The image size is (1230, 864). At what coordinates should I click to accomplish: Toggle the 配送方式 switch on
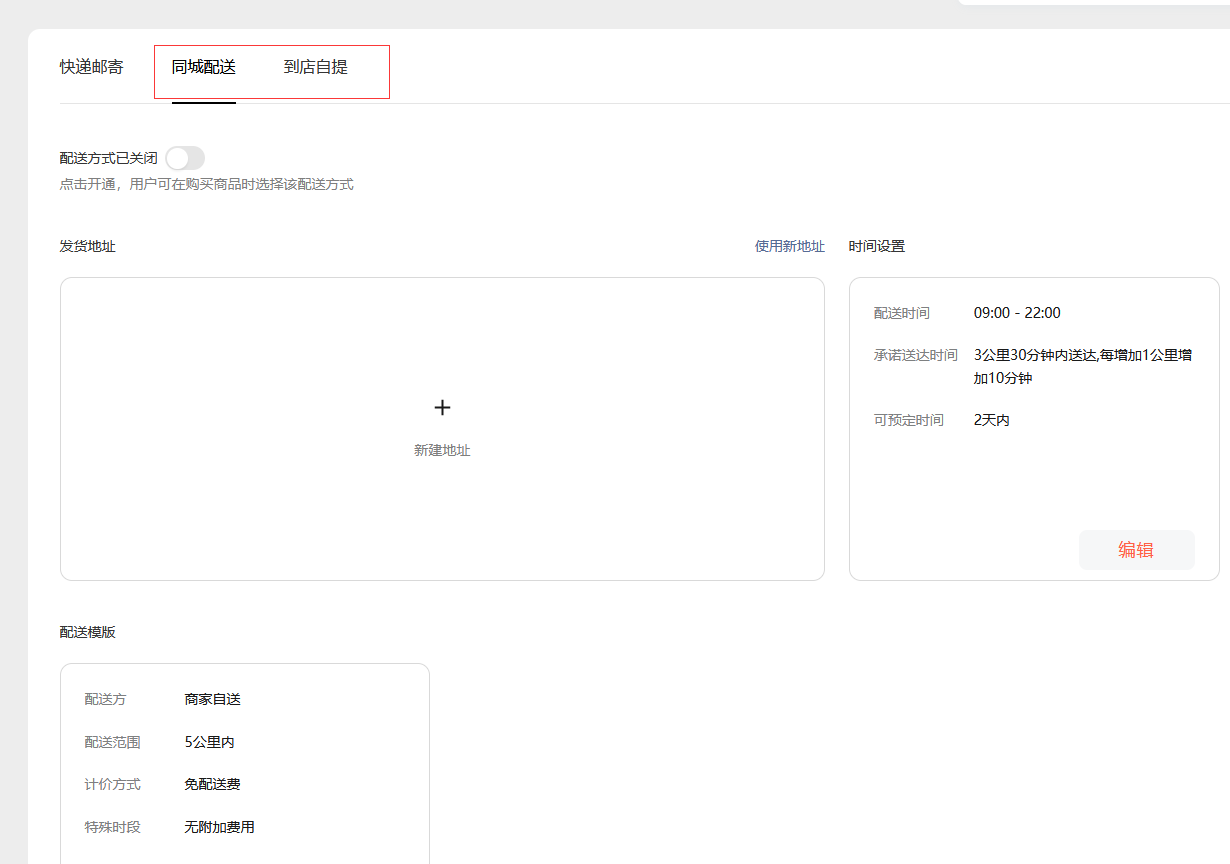185,158
